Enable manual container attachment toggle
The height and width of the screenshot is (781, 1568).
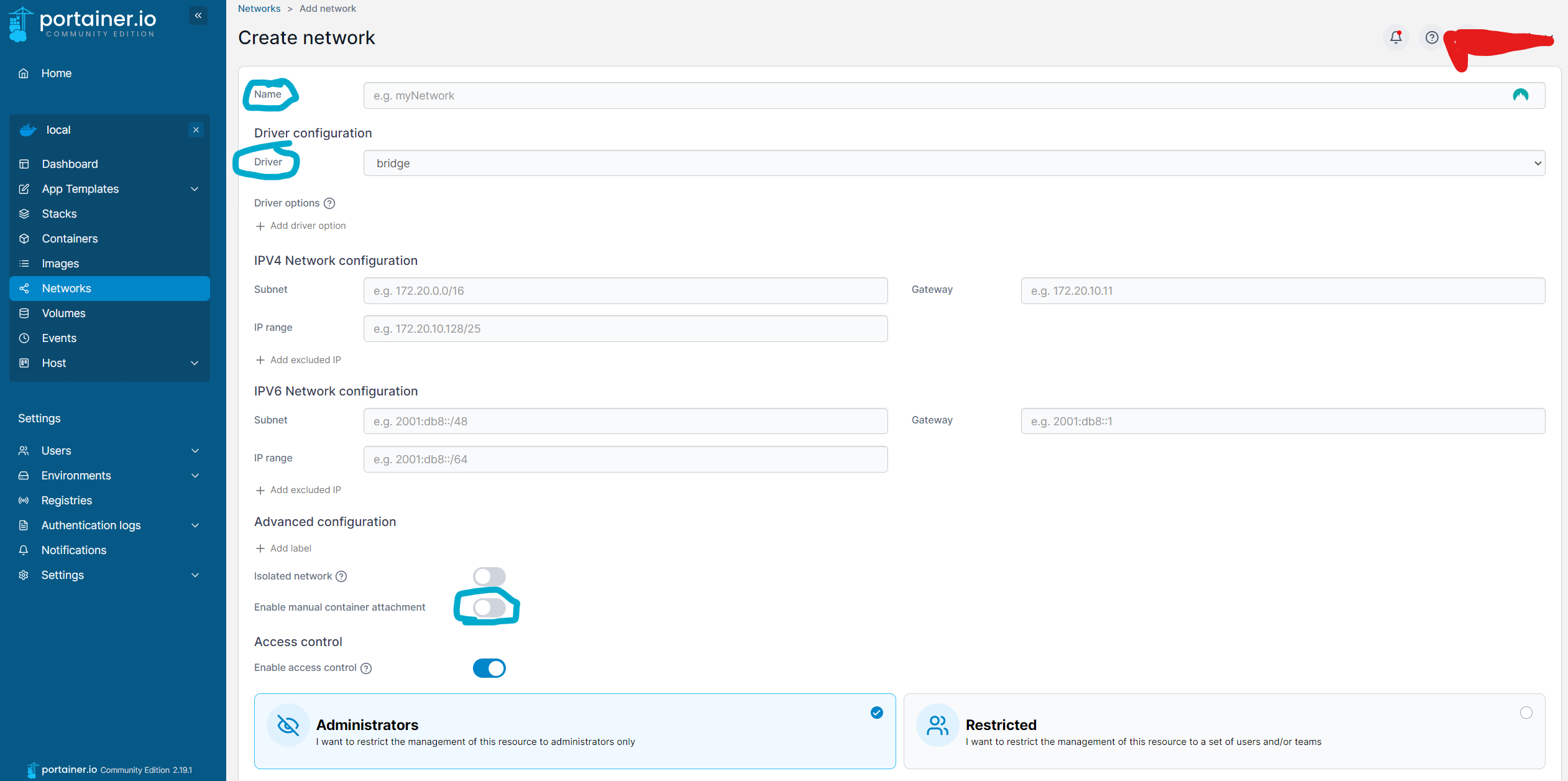coord(489,608)
